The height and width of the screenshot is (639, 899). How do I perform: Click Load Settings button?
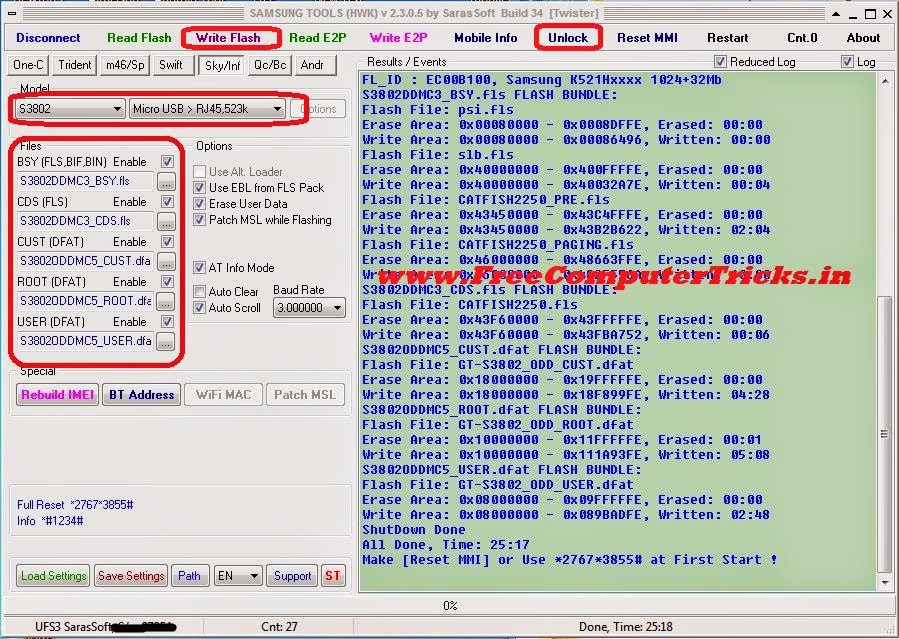pyautogui.click(x=53, y=575)
